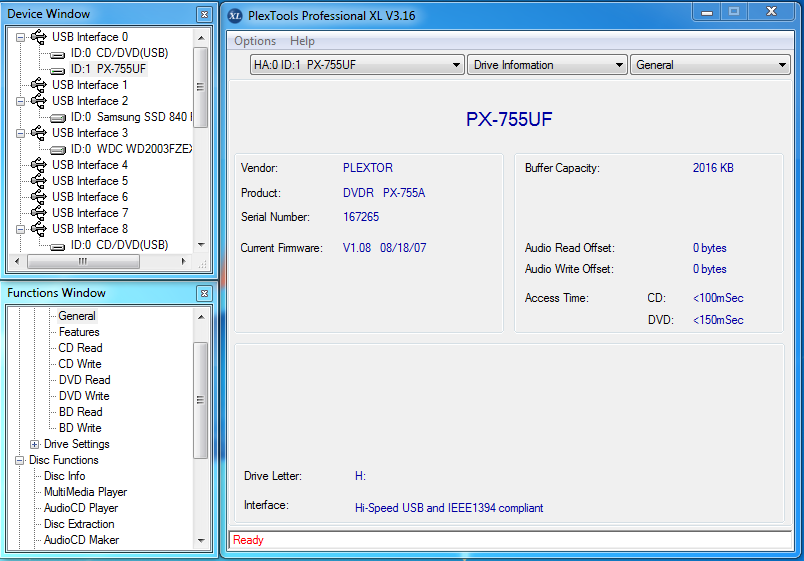This screenshot has width=804, height=561.
Task: Select ID:0 WDC WD2003FZEX device
Action: 131,149
